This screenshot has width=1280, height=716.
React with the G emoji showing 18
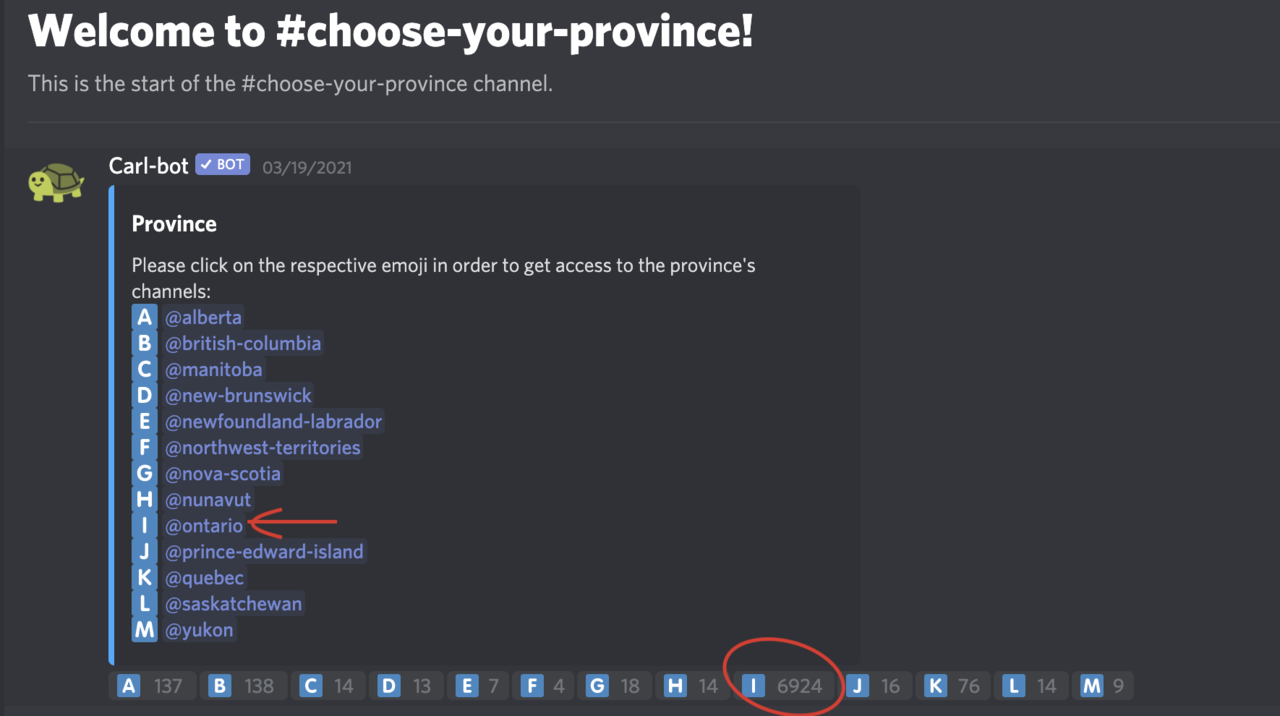click(612, 686)
